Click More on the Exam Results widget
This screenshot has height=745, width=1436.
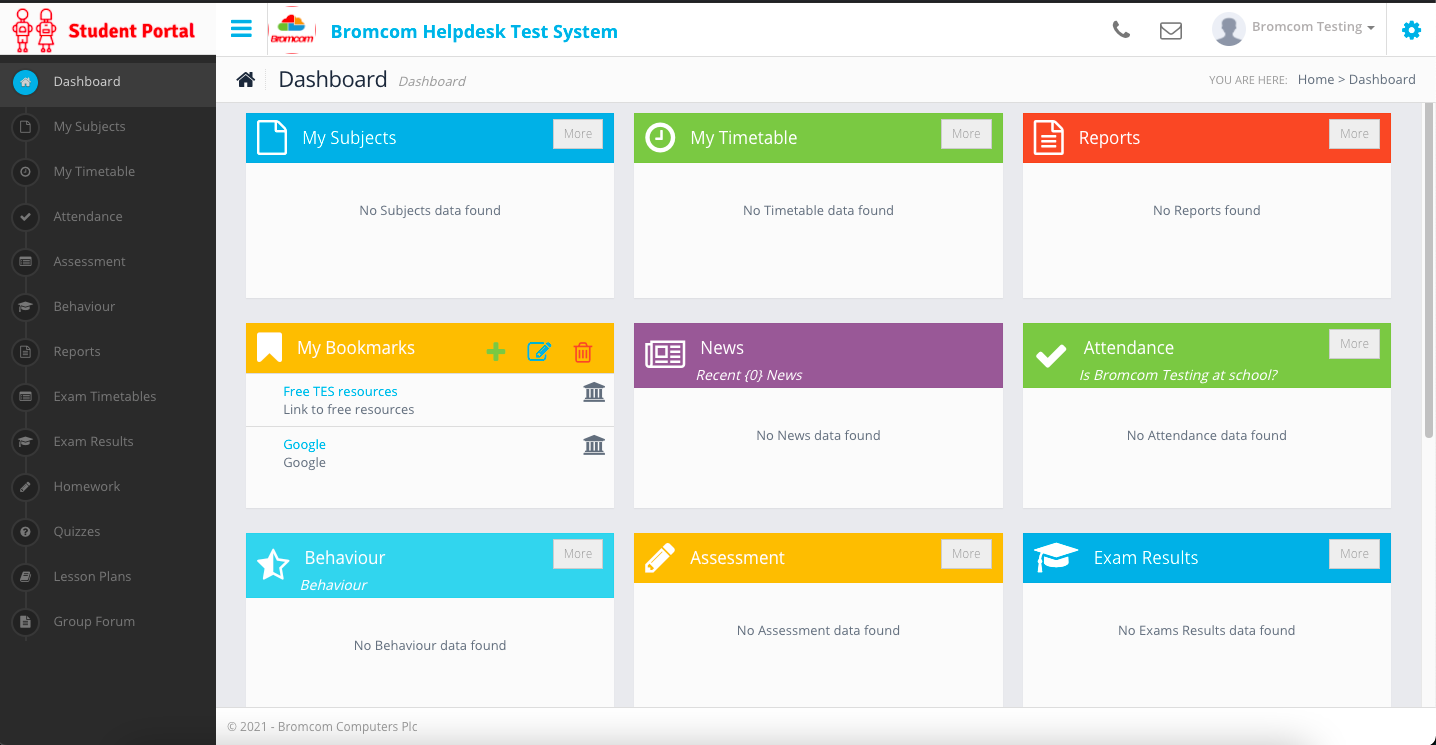(x=1354, y=553)
